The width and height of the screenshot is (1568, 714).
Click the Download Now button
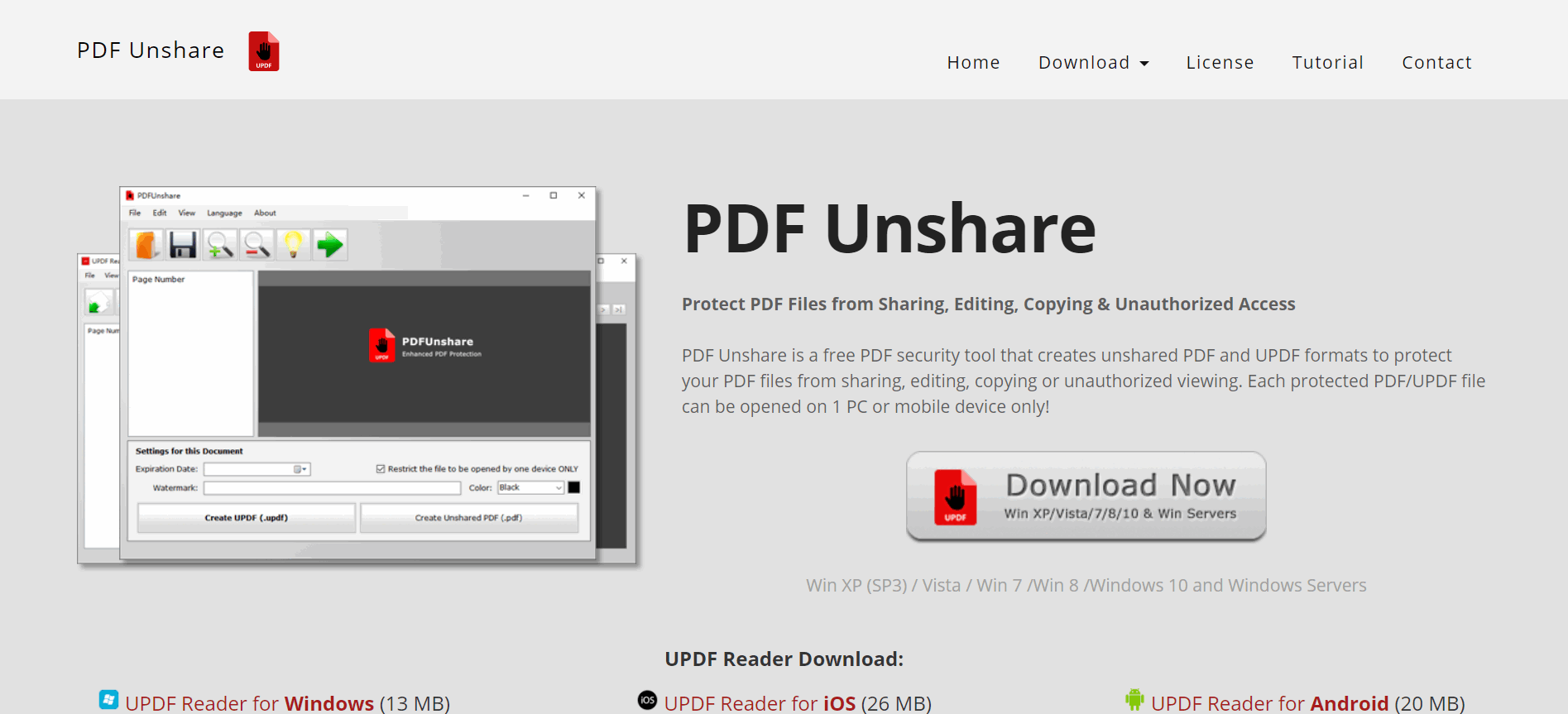(1086, 496)
